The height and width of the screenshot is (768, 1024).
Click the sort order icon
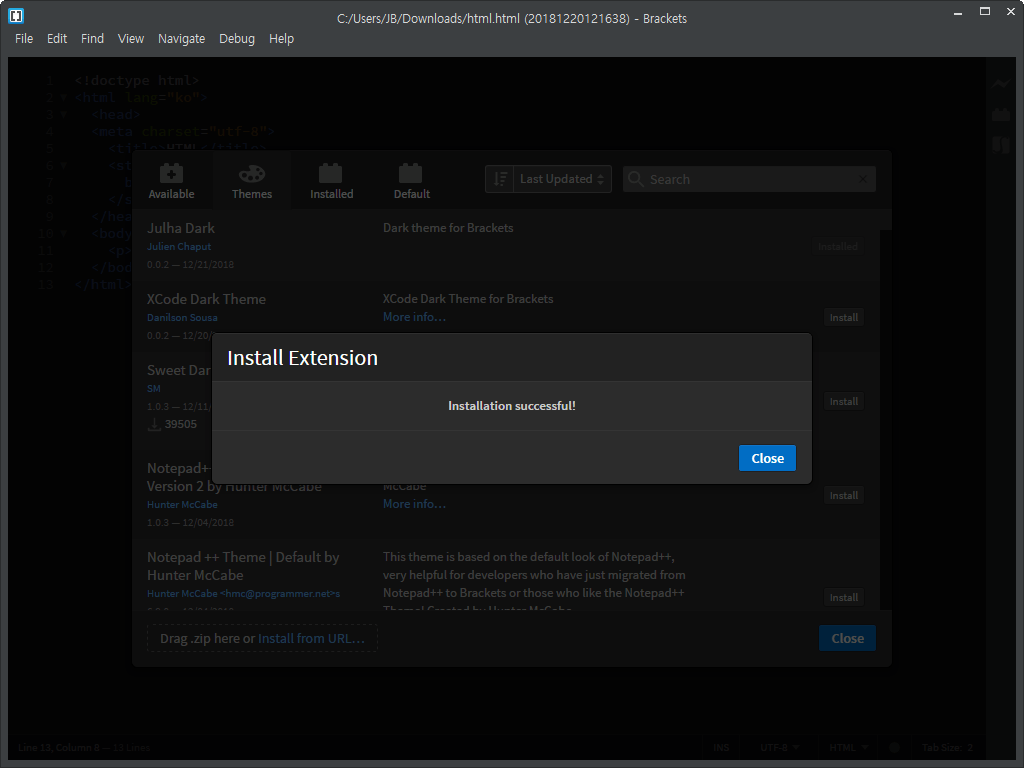coord(500,179)
